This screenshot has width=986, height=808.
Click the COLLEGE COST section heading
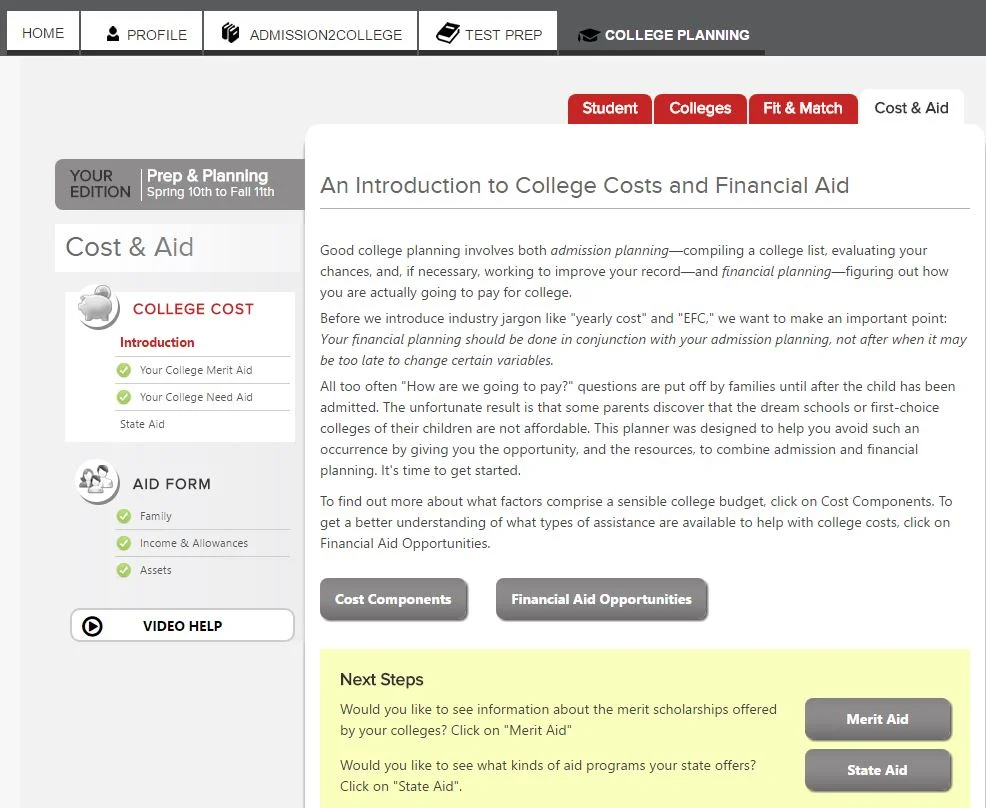click(193, 309)
